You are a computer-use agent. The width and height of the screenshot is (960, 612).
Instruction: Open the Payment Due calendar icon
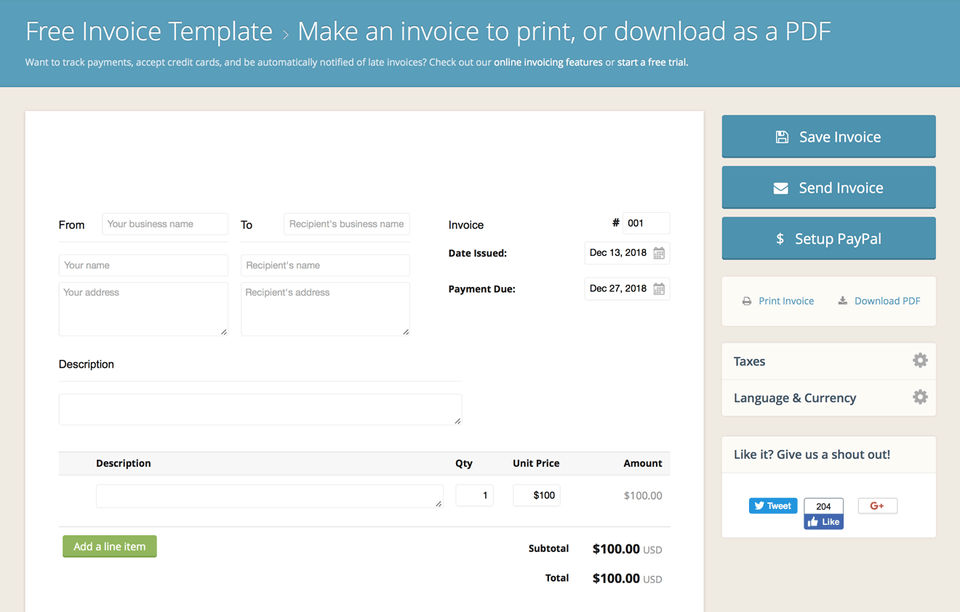(x=659, y=289)
